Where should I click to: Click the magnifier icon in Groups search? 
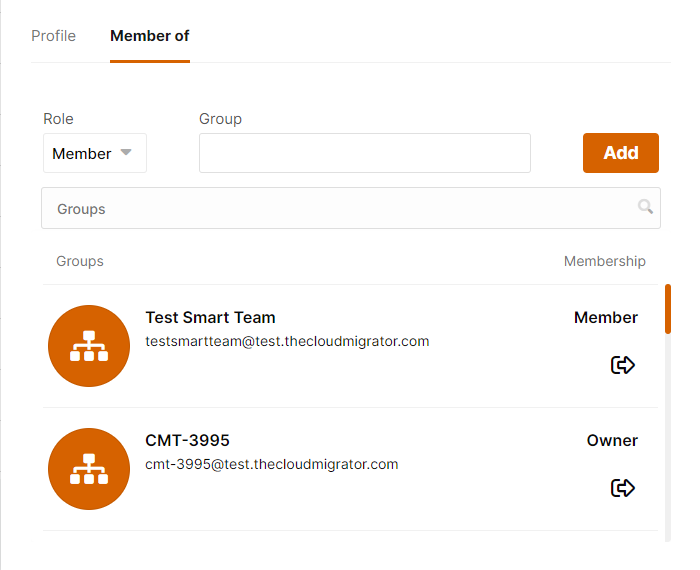[645, 207]
